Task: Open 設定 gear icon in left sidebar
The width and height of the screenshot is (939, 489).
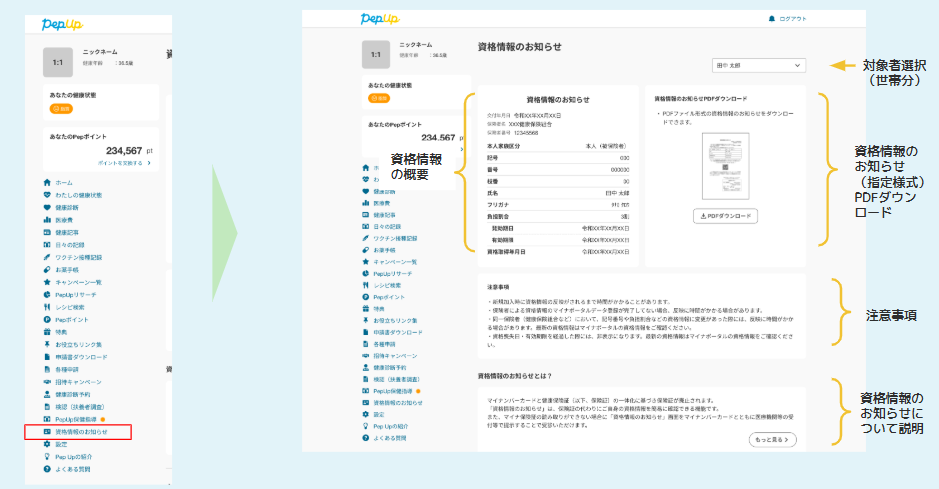Action: point(46,444)
